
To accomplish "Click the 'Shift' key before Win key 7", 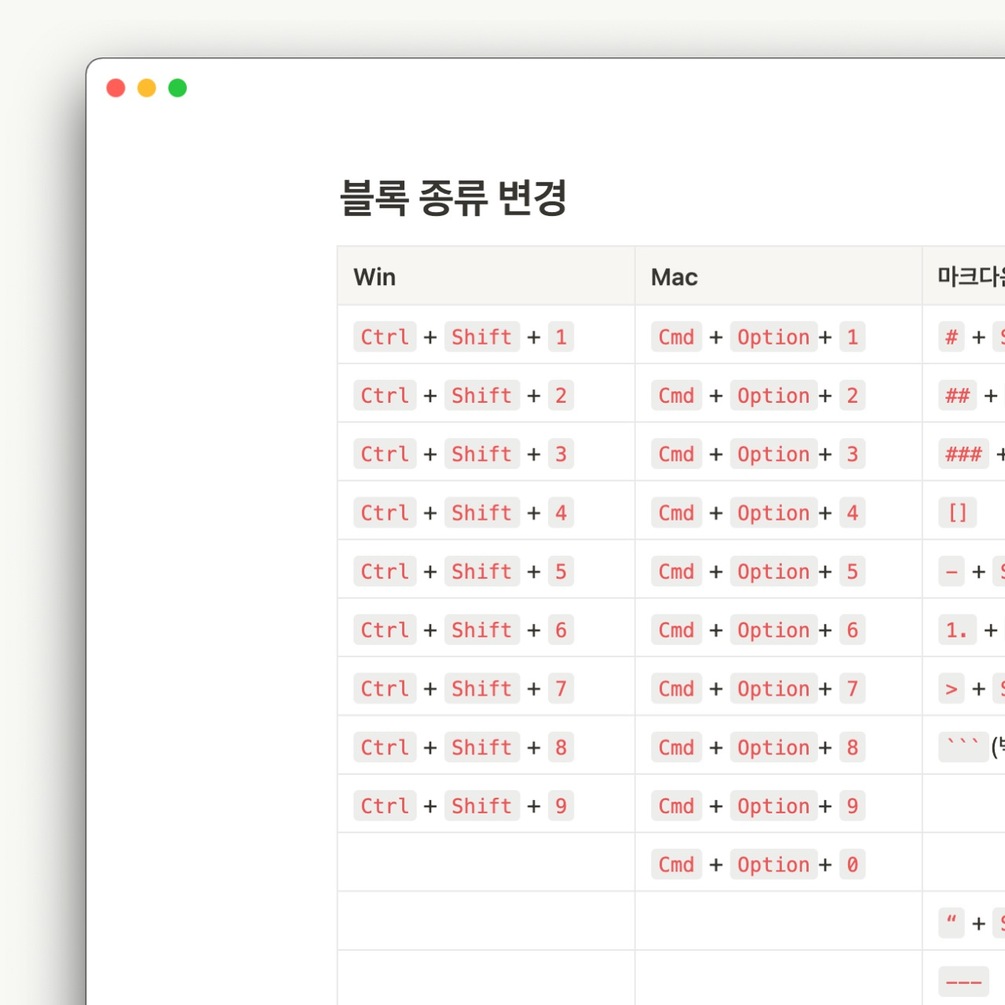I will coord(481,688).
